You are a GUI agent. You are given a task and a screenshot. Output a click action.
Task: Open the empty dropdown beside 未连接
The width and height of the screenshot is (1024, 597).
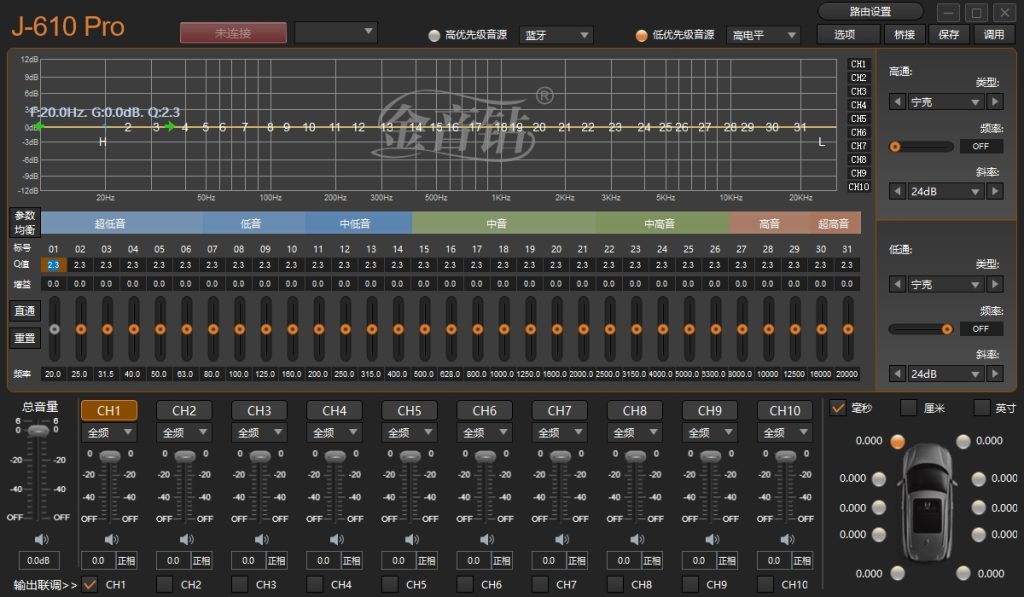[336, 32]
